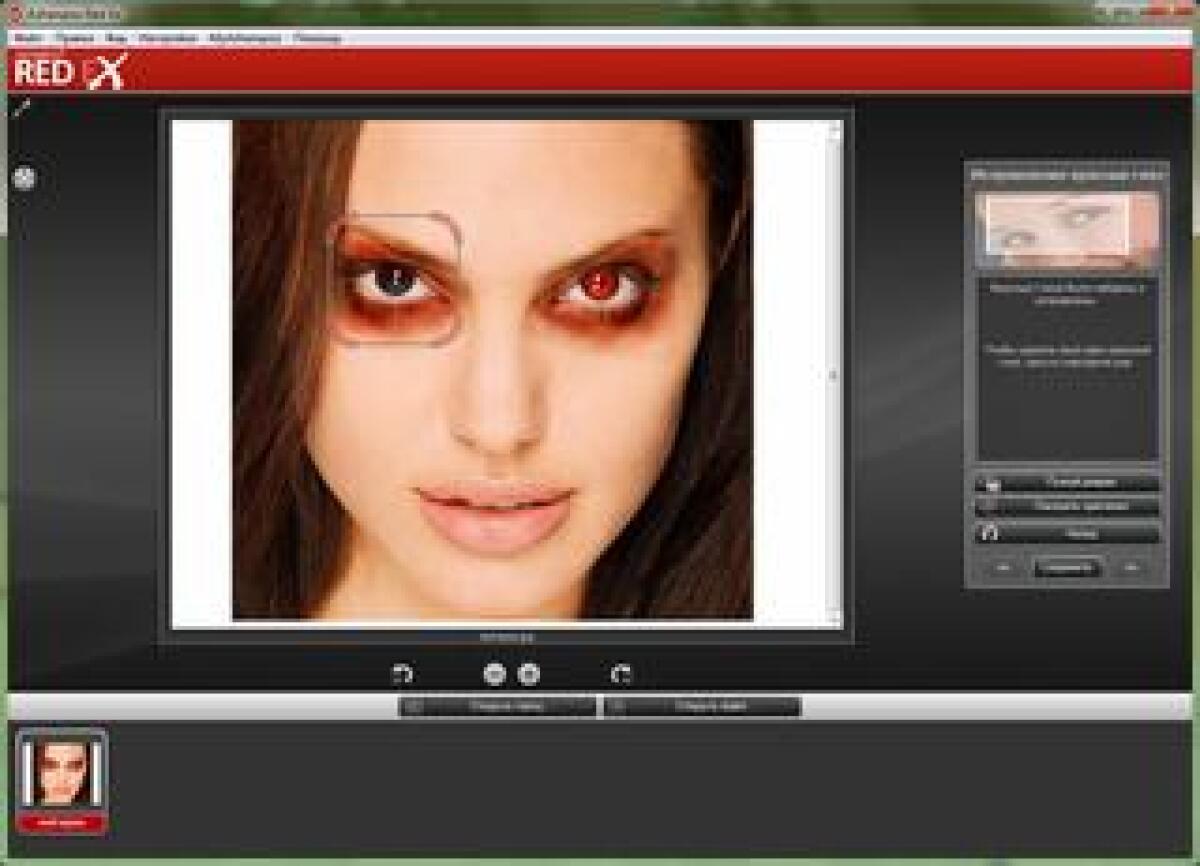Click the vertical scrollbar beside the photo canvas

pyautogui.click(x=834, y=375)
